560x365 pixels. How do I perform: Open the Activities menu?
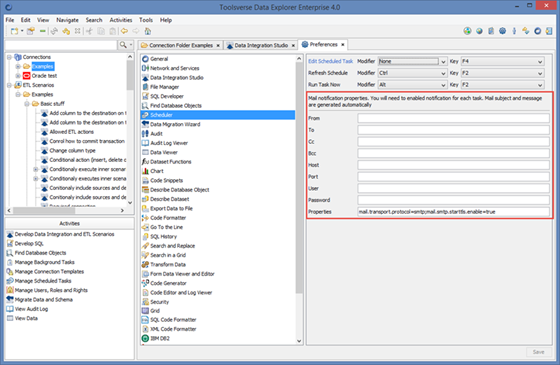121,20
